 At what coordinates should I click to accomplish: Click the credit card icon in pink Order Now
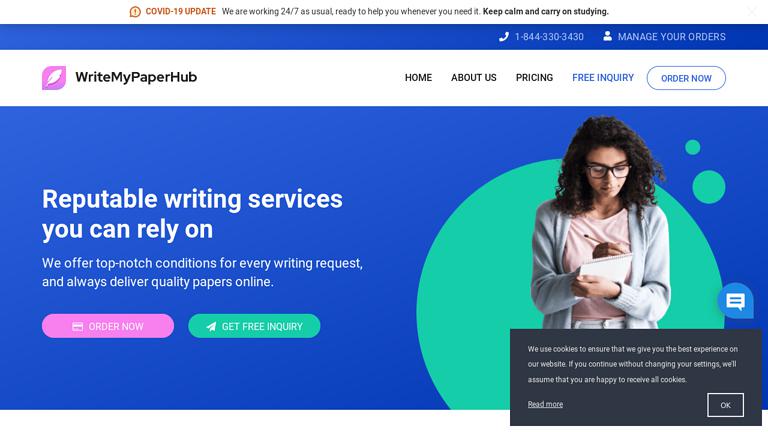pyautogui.click(x=77, y=327)
